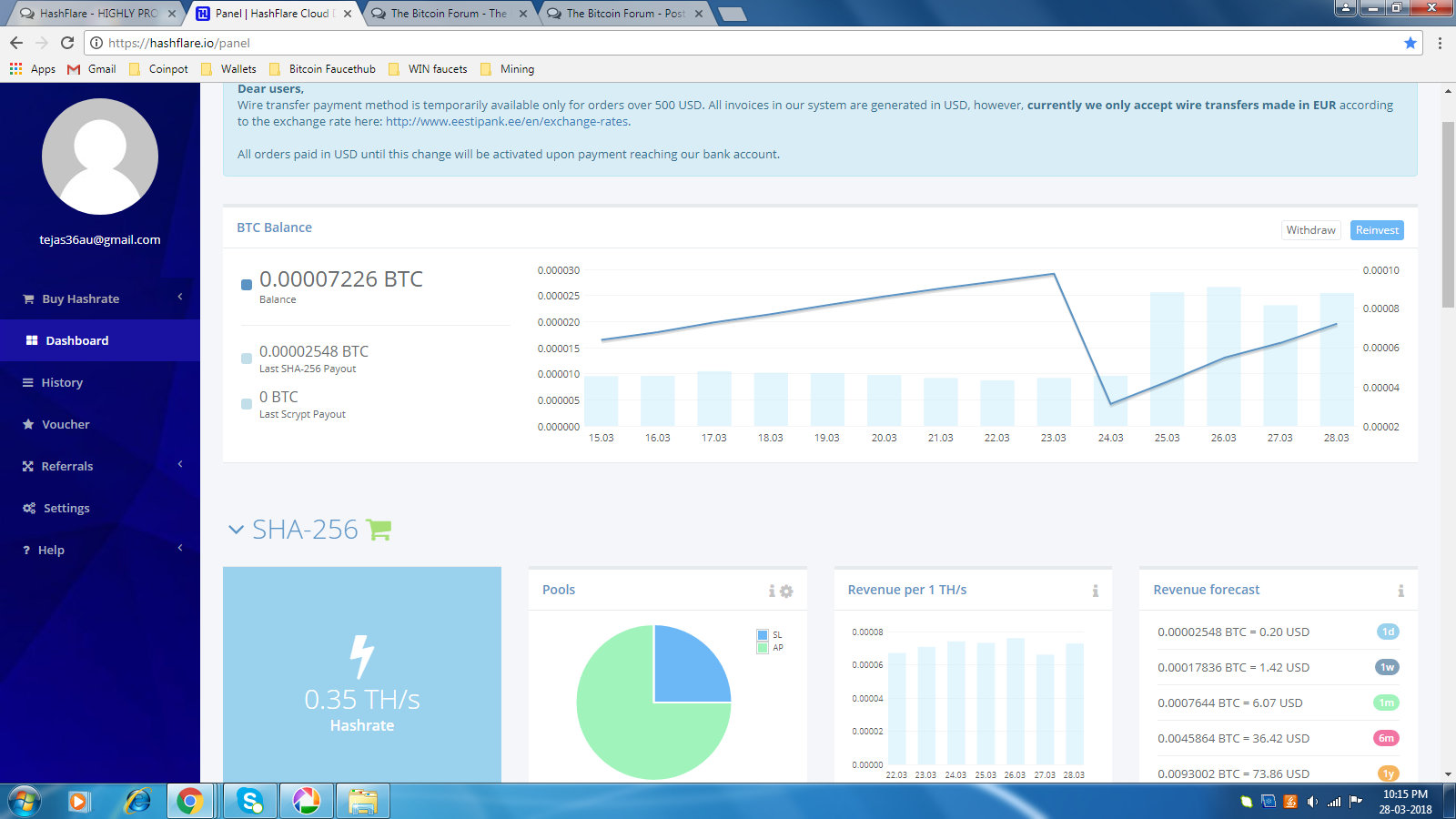Open WIN faucets bookmark folder
The image size is (1456, 819).
(x=428, y=69)
